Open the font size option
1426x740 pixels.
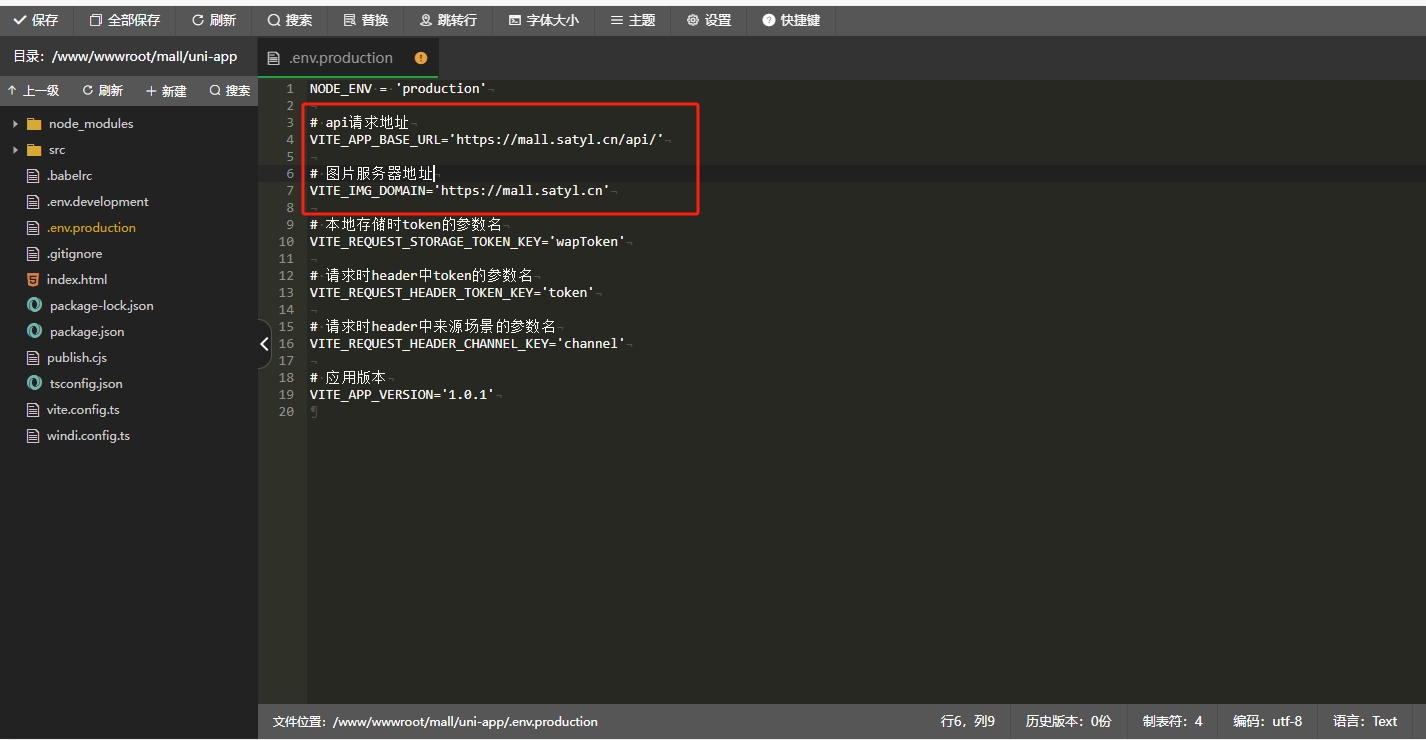[543, 20]
